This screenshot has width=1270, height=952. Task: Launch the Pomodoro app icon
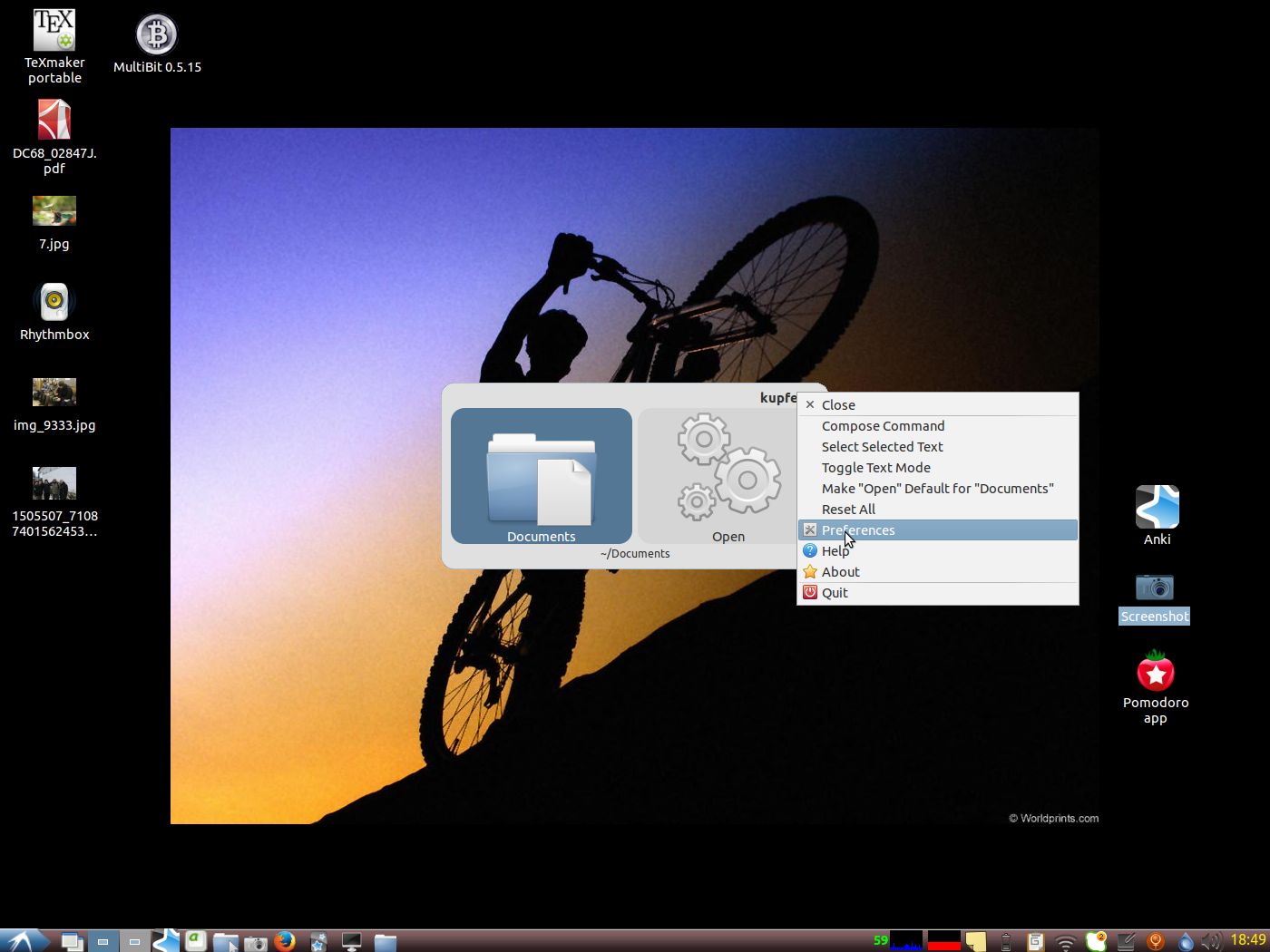1155,671
